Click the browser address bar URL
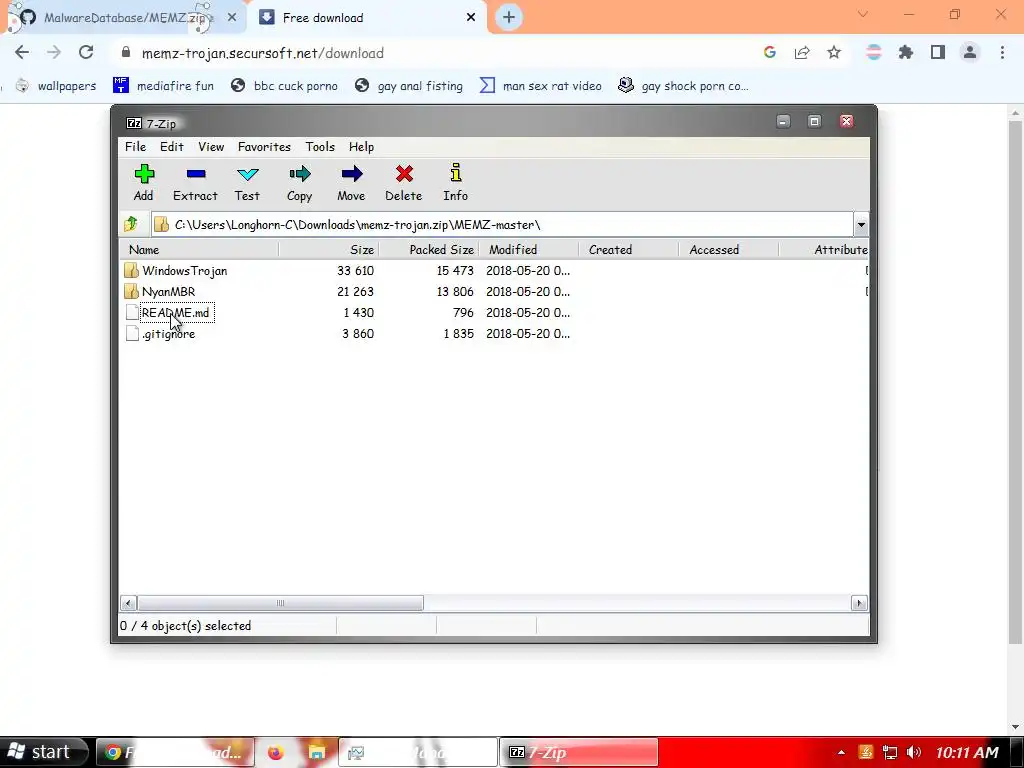The image size is (1024, 768). (263, 54)
